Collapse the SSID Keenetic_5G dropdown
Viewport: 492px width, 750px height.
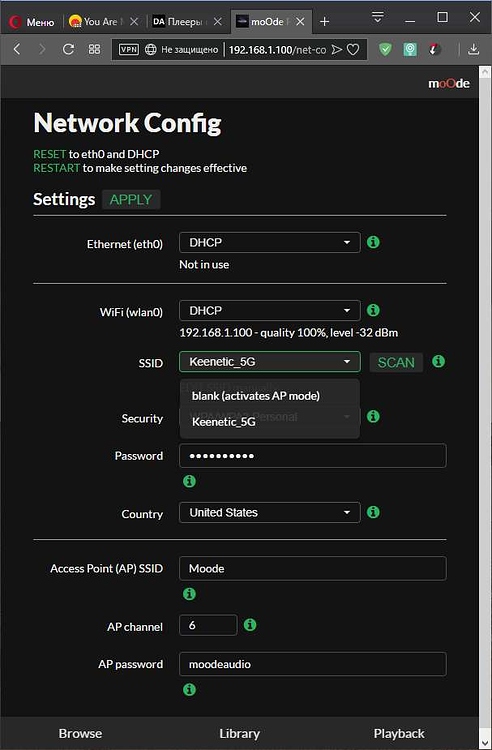270,362
